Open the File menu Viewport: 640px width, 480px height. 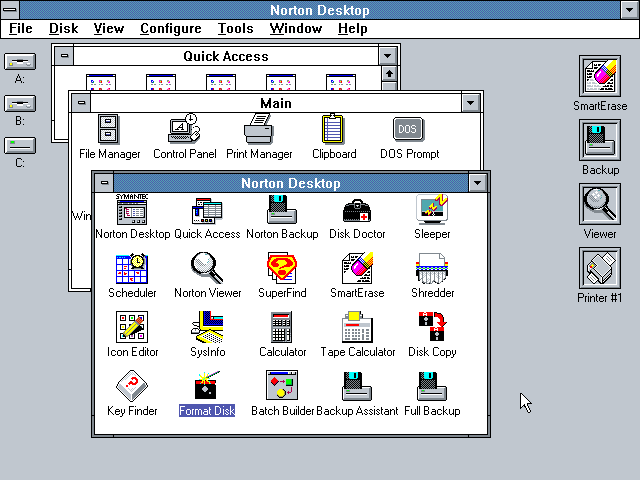click(x=20, y=29)
